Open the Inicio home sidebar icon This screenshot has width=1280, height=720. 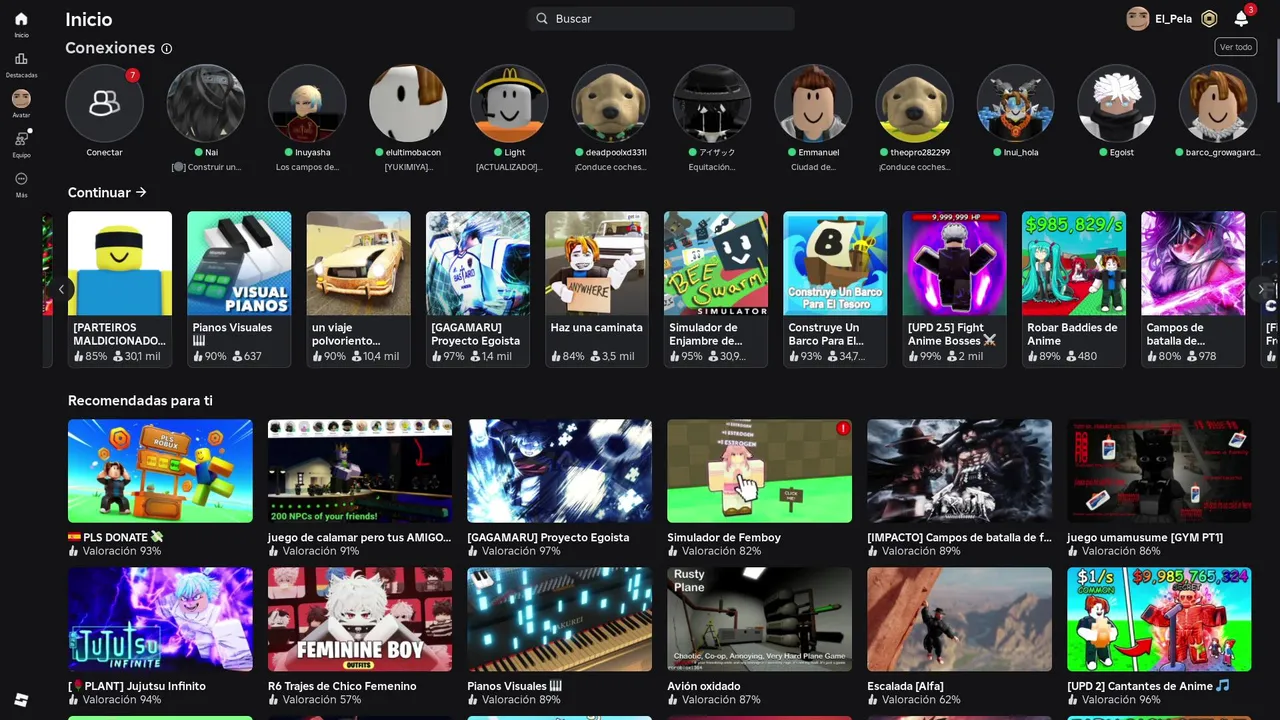[x=21, y=19]
